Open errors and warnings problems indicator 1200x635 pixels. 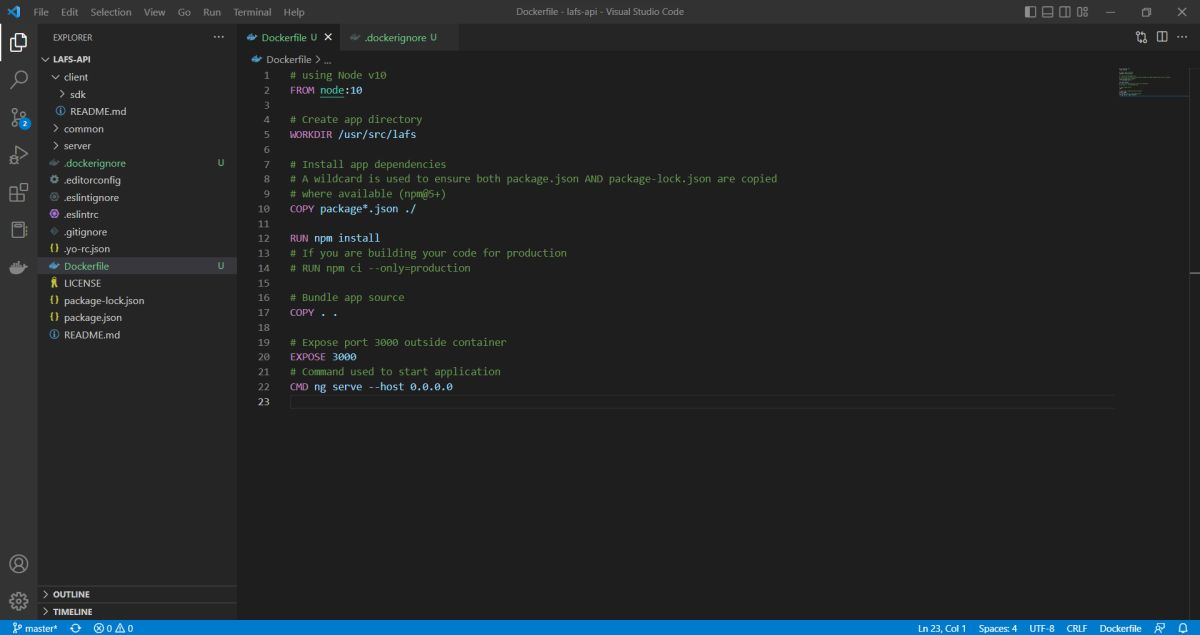click(x=113, y=628)
